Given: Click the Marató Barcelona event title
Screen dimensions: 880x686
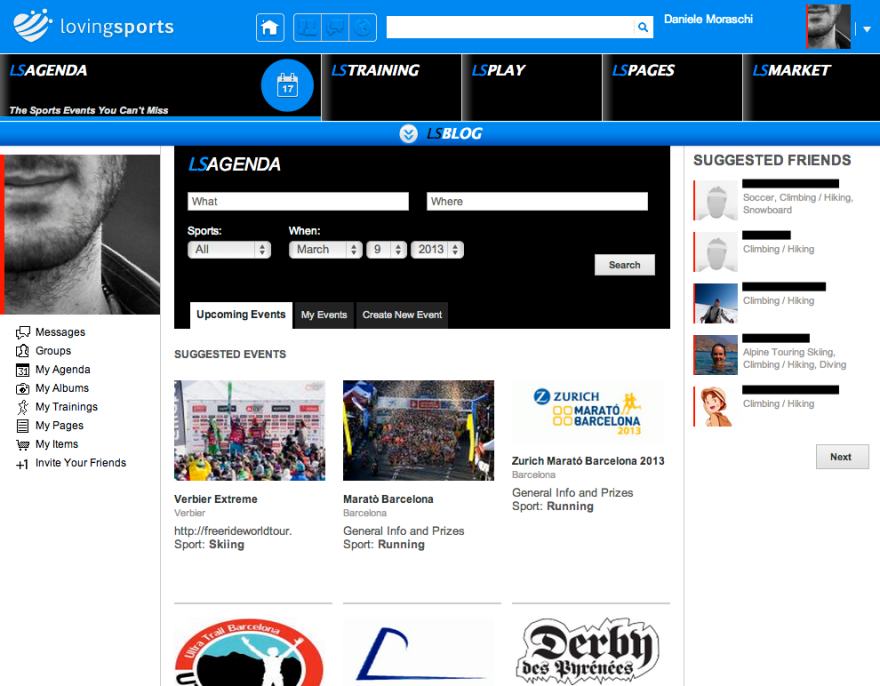Looking at the screenshot, I should (x=388, y=499).
